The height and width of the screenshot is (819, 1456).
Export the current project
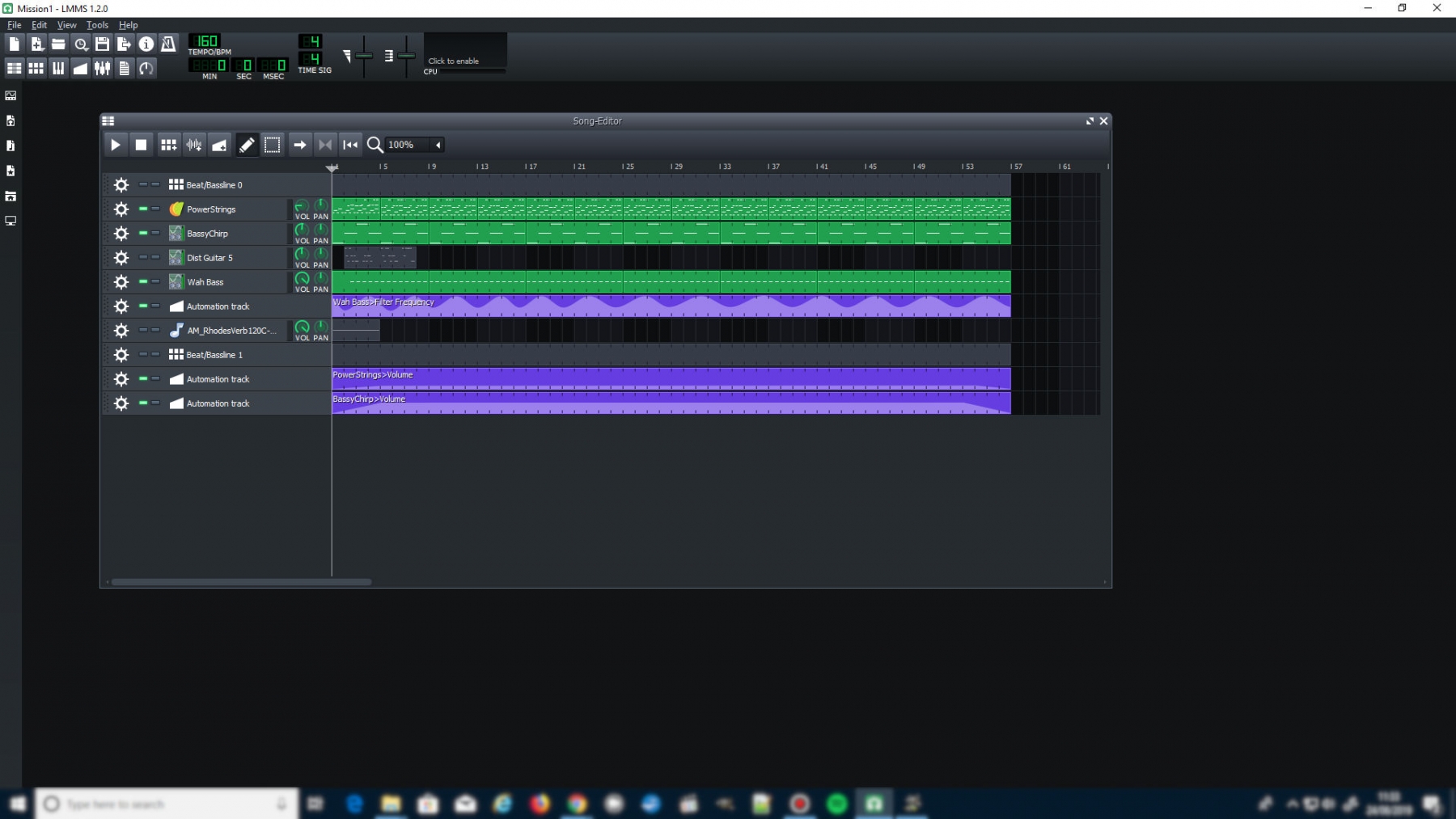[124, 44]
